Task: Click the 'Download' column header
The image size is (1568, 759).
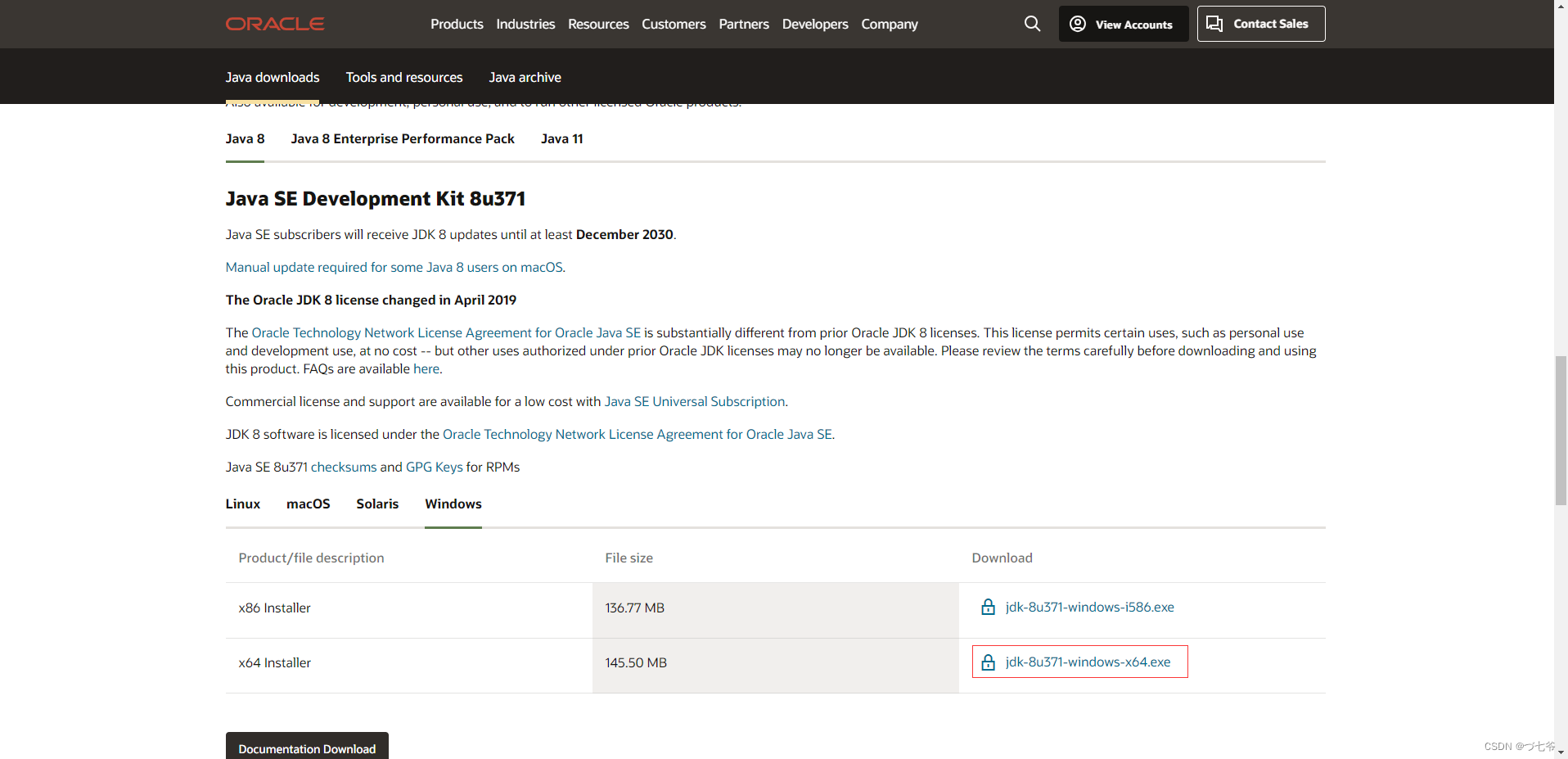Action: [x=1003, y=558]
